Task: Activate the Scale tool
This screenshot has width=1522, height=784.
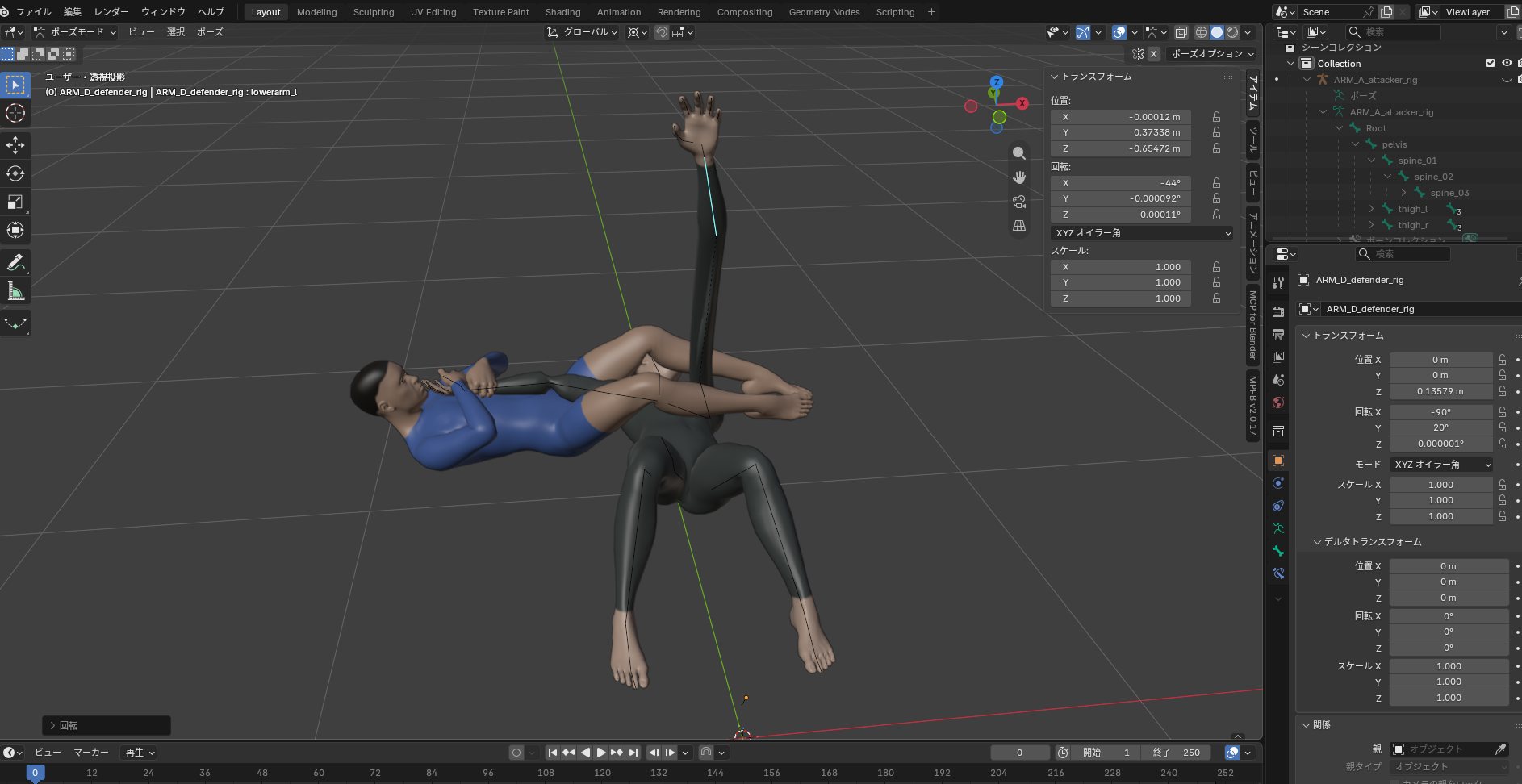Action: click(15, 202)
